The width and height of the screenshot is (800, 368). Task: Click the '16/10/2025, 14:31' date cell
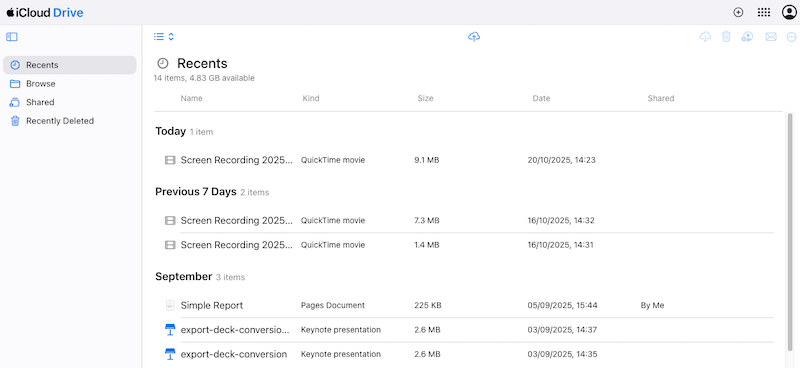561,245
